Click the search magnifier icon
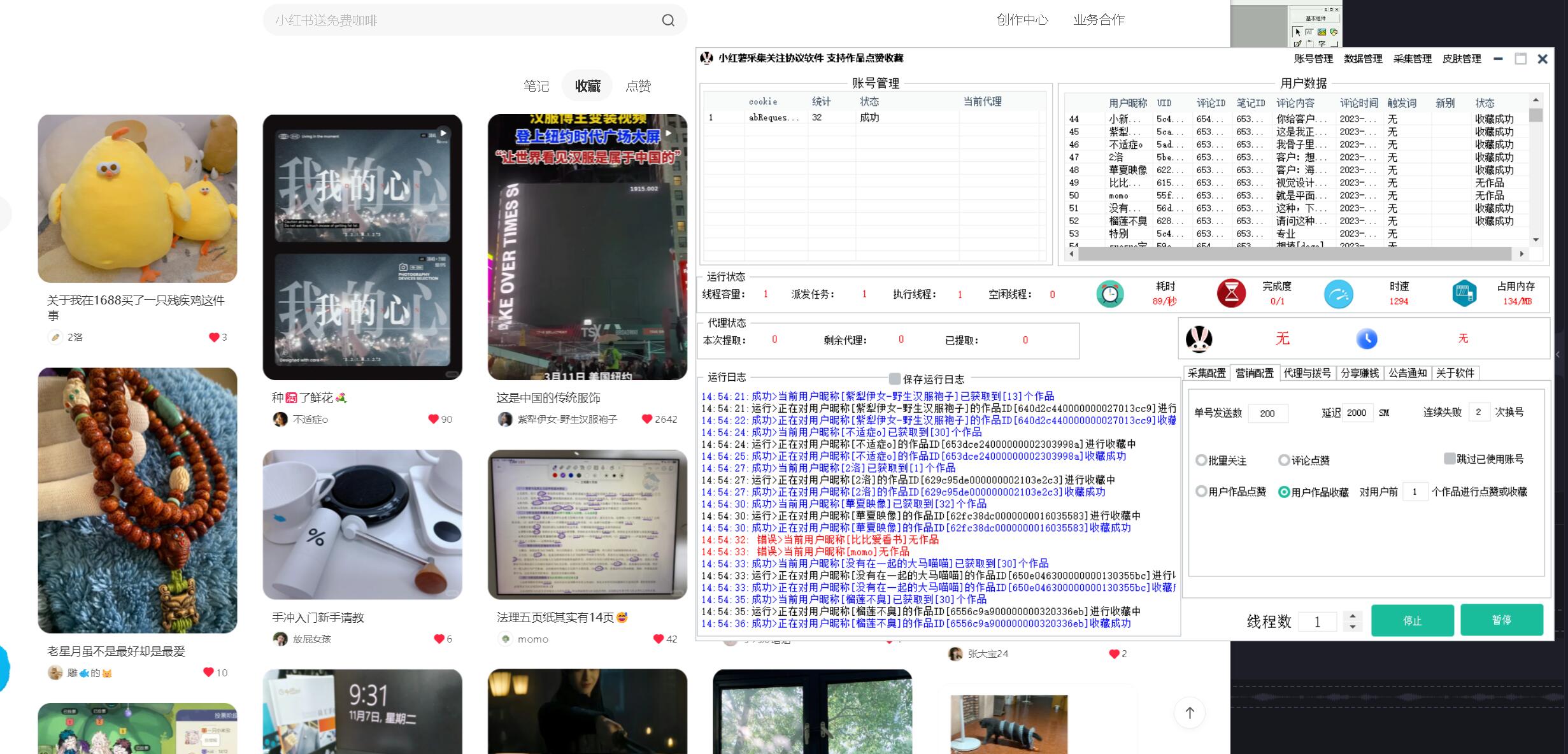 click(x=667, y=20)
